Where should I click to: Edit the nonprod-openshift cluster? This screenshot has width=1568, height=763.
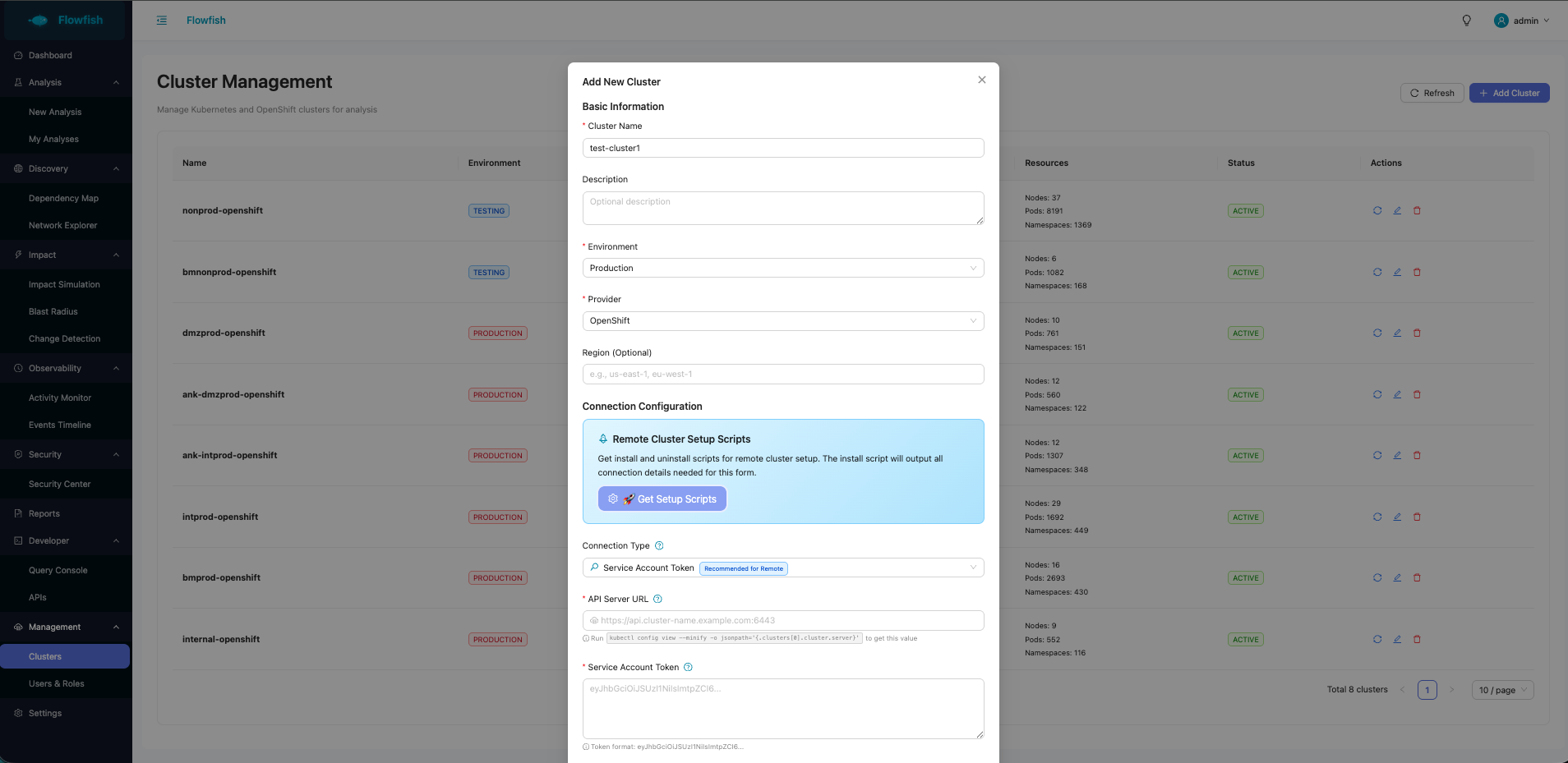(1397, 210)
